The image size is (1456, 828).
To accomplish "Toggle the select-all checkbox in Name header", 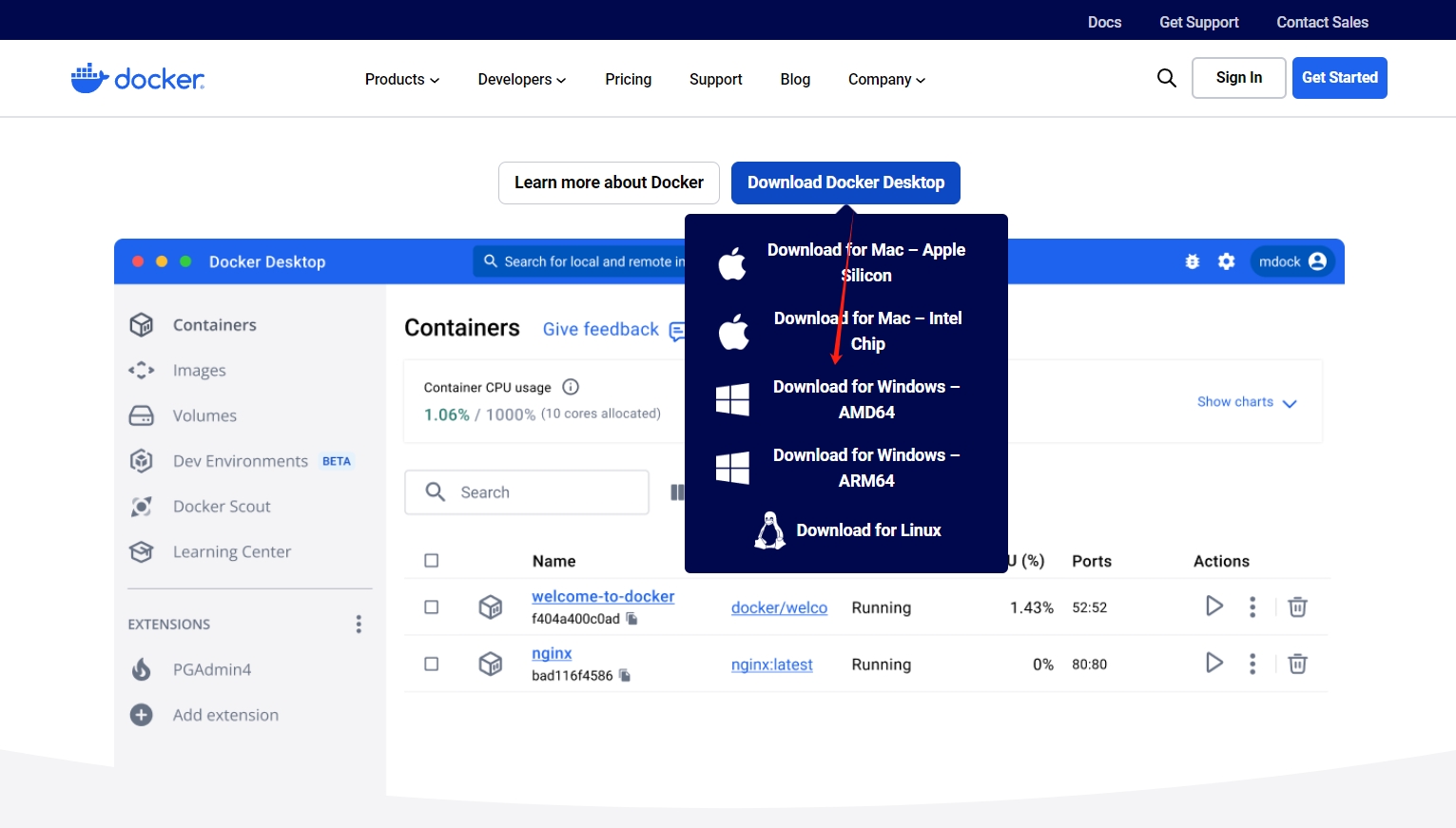I will pyautogui.click(x=432, y=561).
